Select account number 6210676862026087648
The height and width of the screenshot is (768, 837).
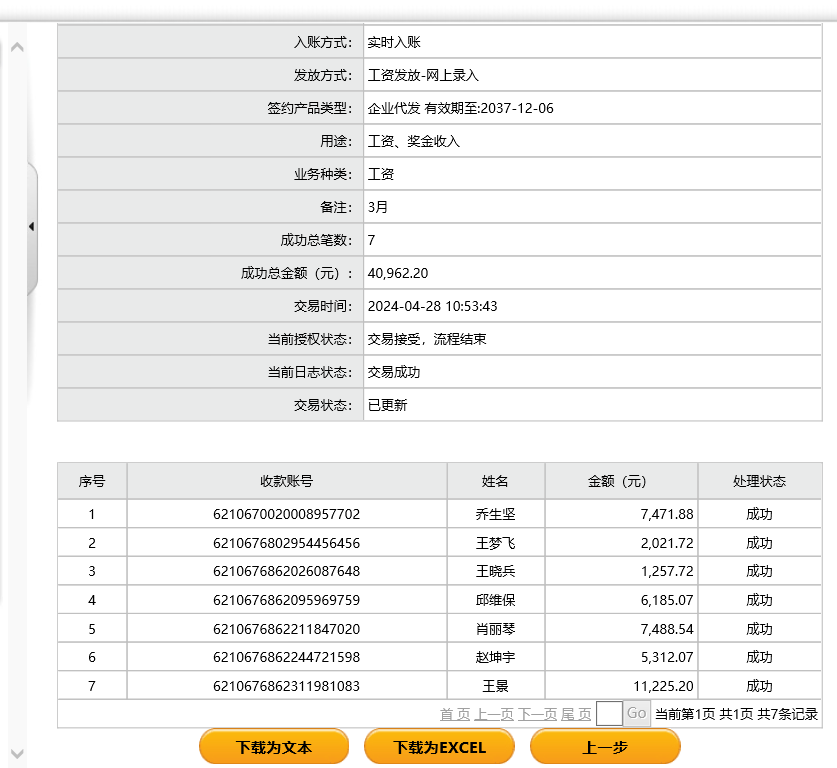[x=287, y=572]
